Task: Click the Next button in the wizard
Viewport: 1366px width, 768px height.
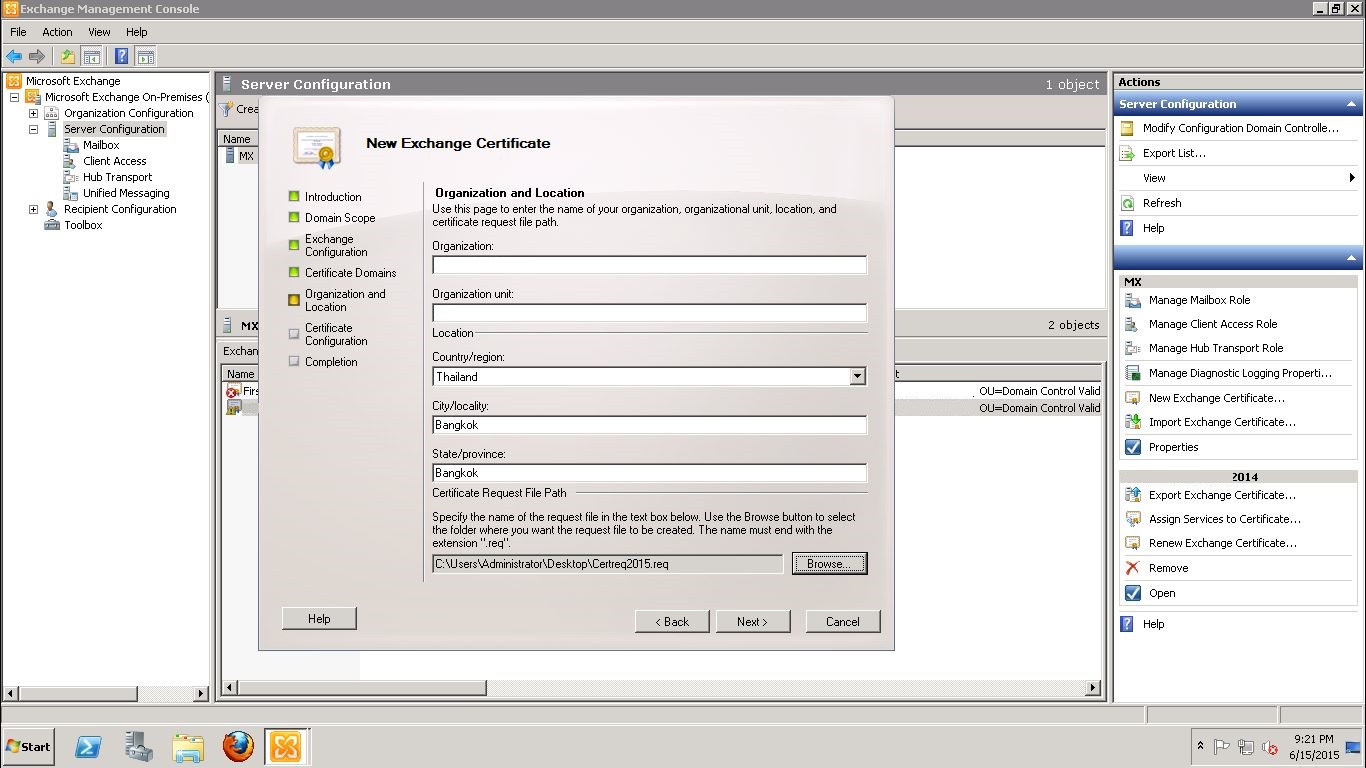Action: click(x=753, y=621)
